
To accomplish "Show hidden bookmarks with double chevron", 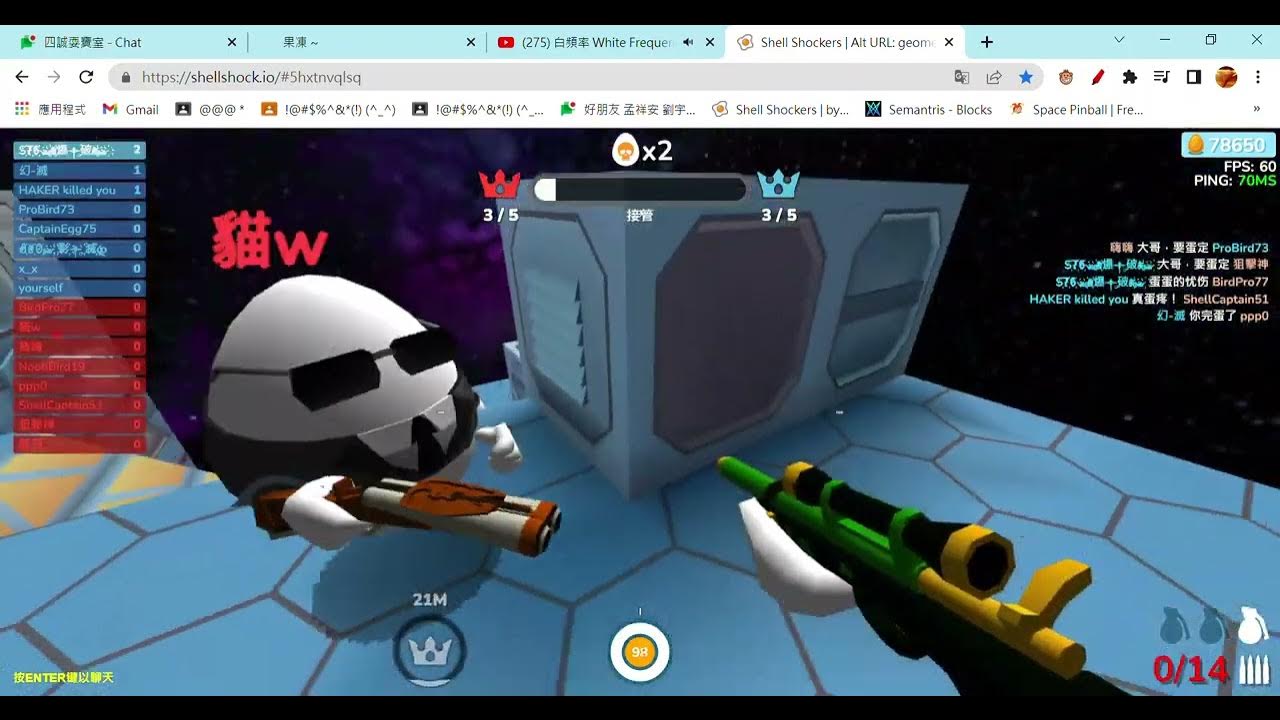I will click(1257, 110).
